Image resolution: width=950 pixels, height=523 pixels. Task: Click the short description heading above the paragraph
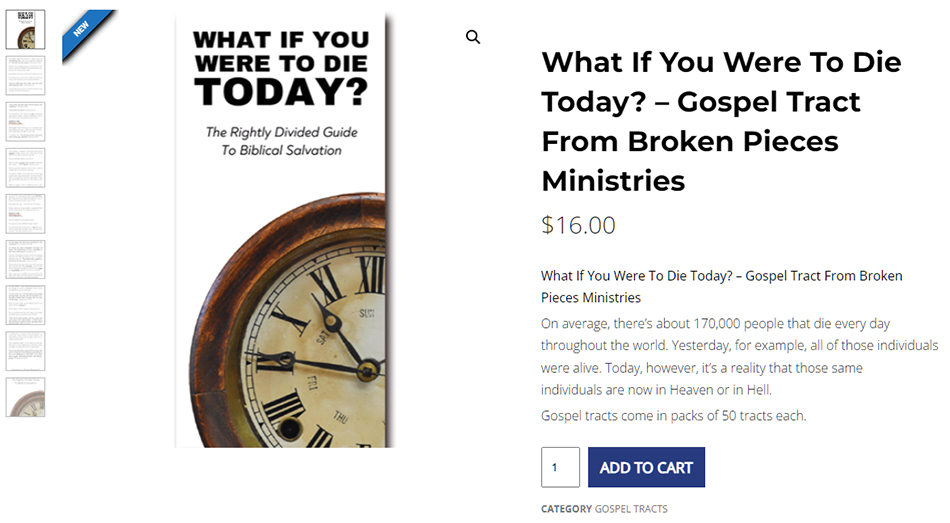click(720, 286)
